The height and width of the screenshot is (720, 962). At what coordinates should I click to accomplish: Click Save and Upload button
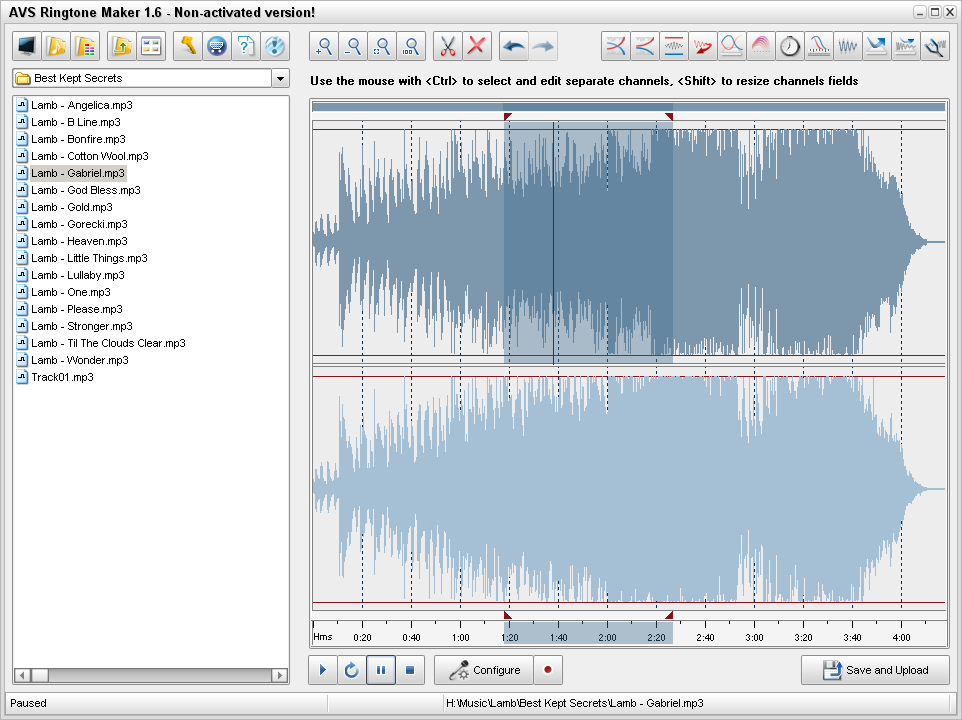click(x=875, y=670)
